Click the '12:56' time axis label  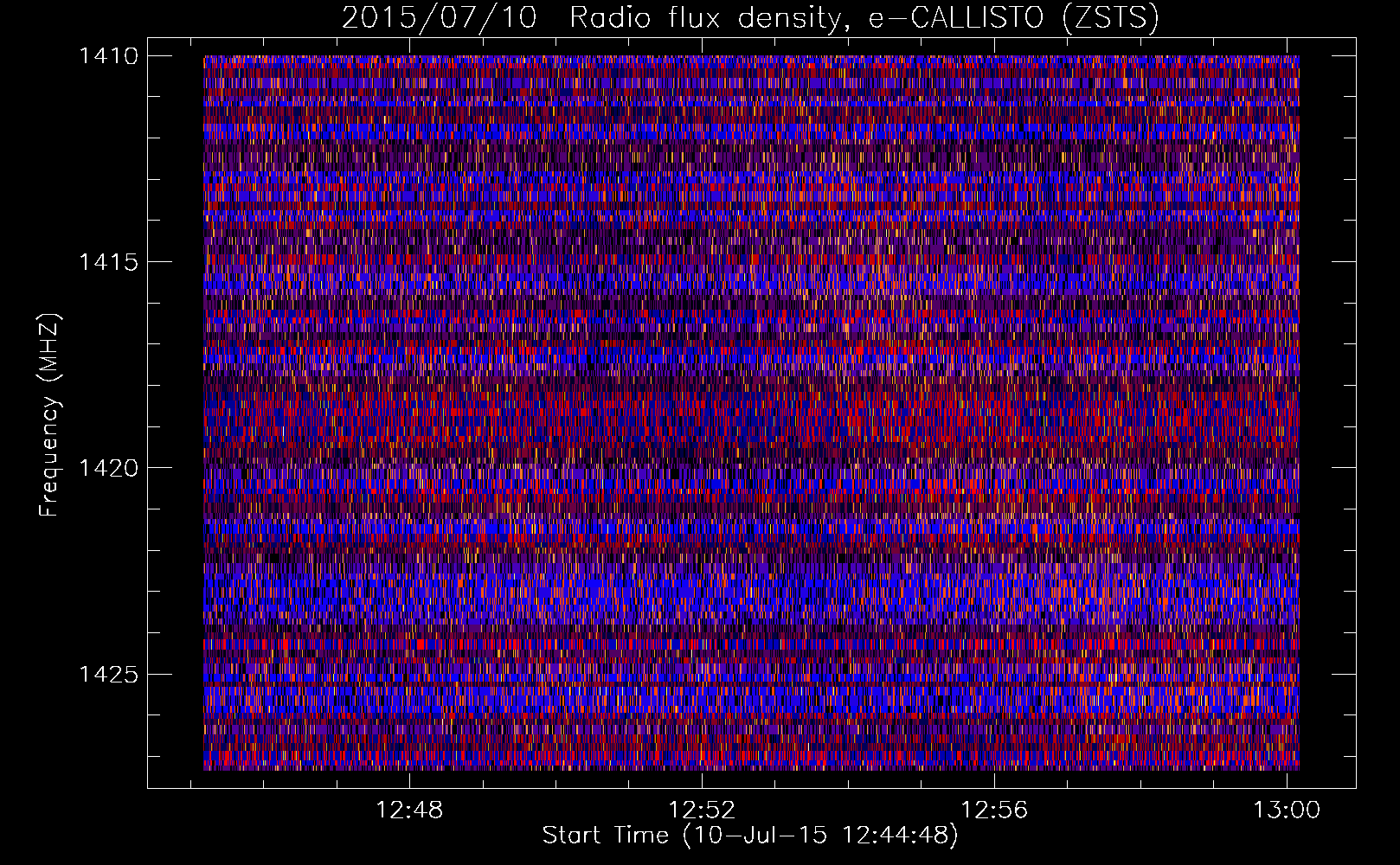pos(994,810)
